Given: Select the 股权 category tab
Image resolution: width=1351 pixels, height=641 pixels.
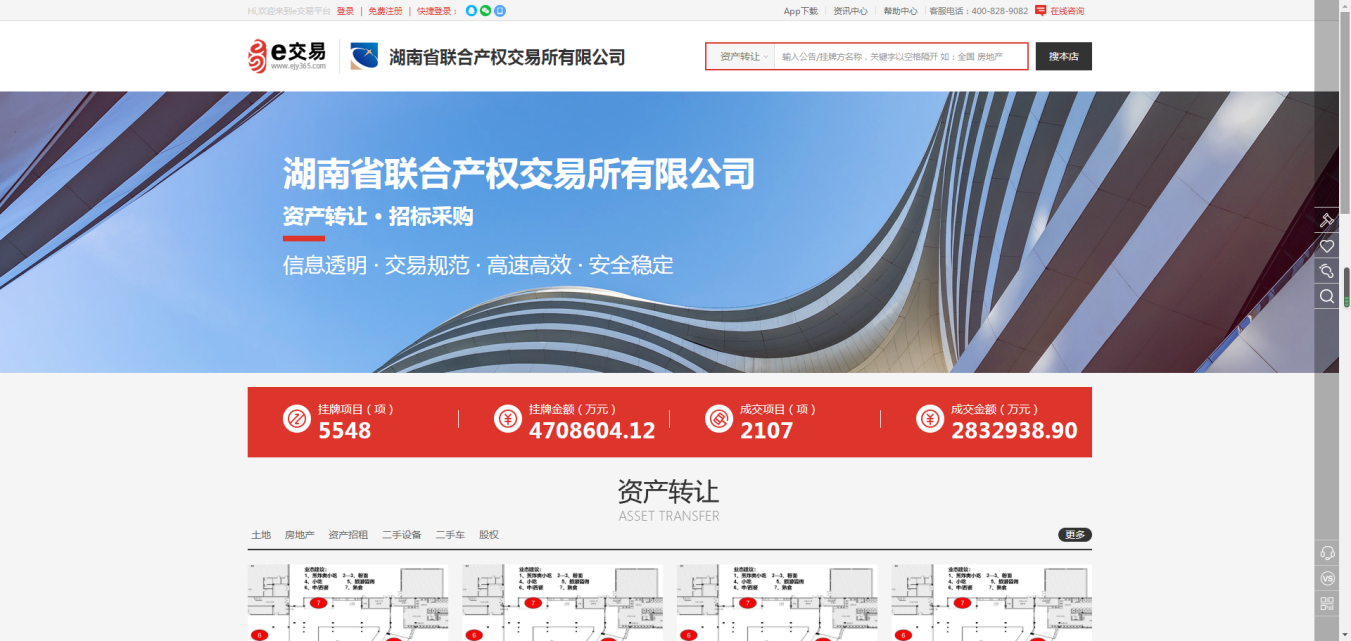Looking at the screenshot, I should click(x=489, y=535).
